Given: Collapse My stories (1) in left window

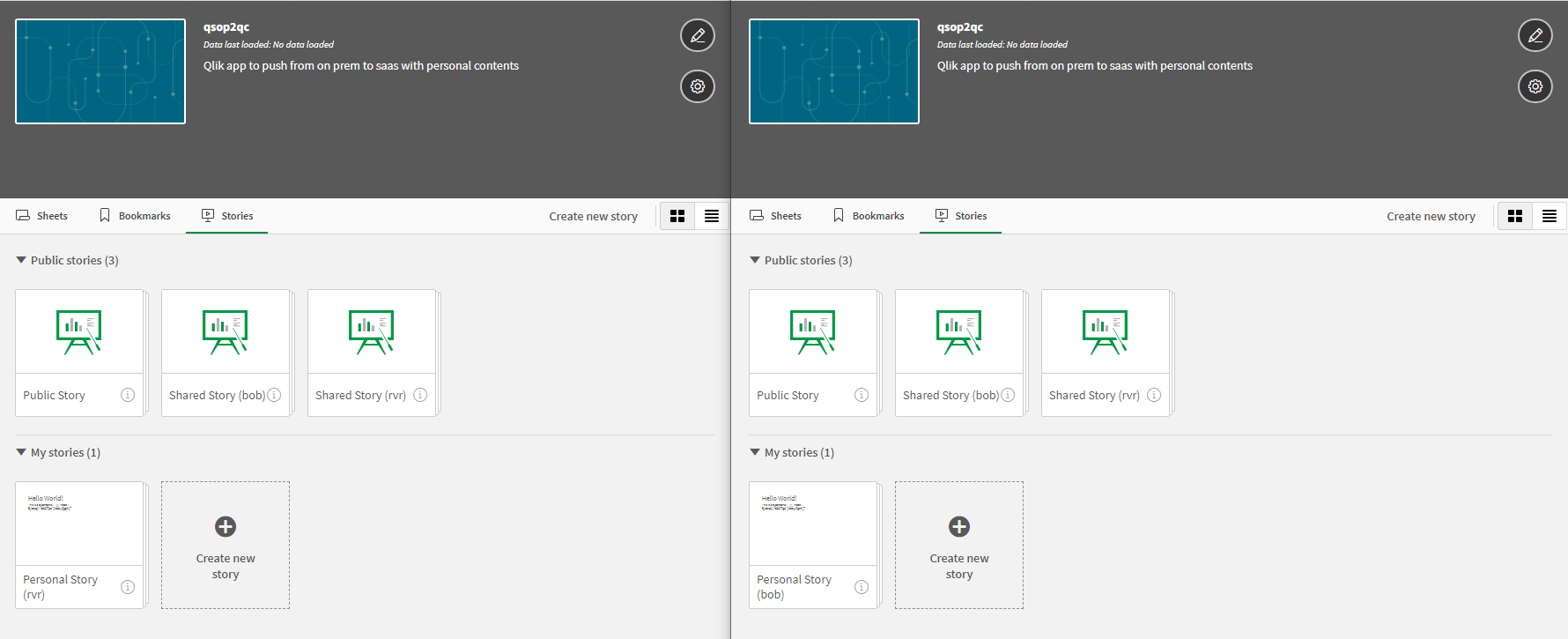Looking at the screenshot, I should [x=21, y=452].
